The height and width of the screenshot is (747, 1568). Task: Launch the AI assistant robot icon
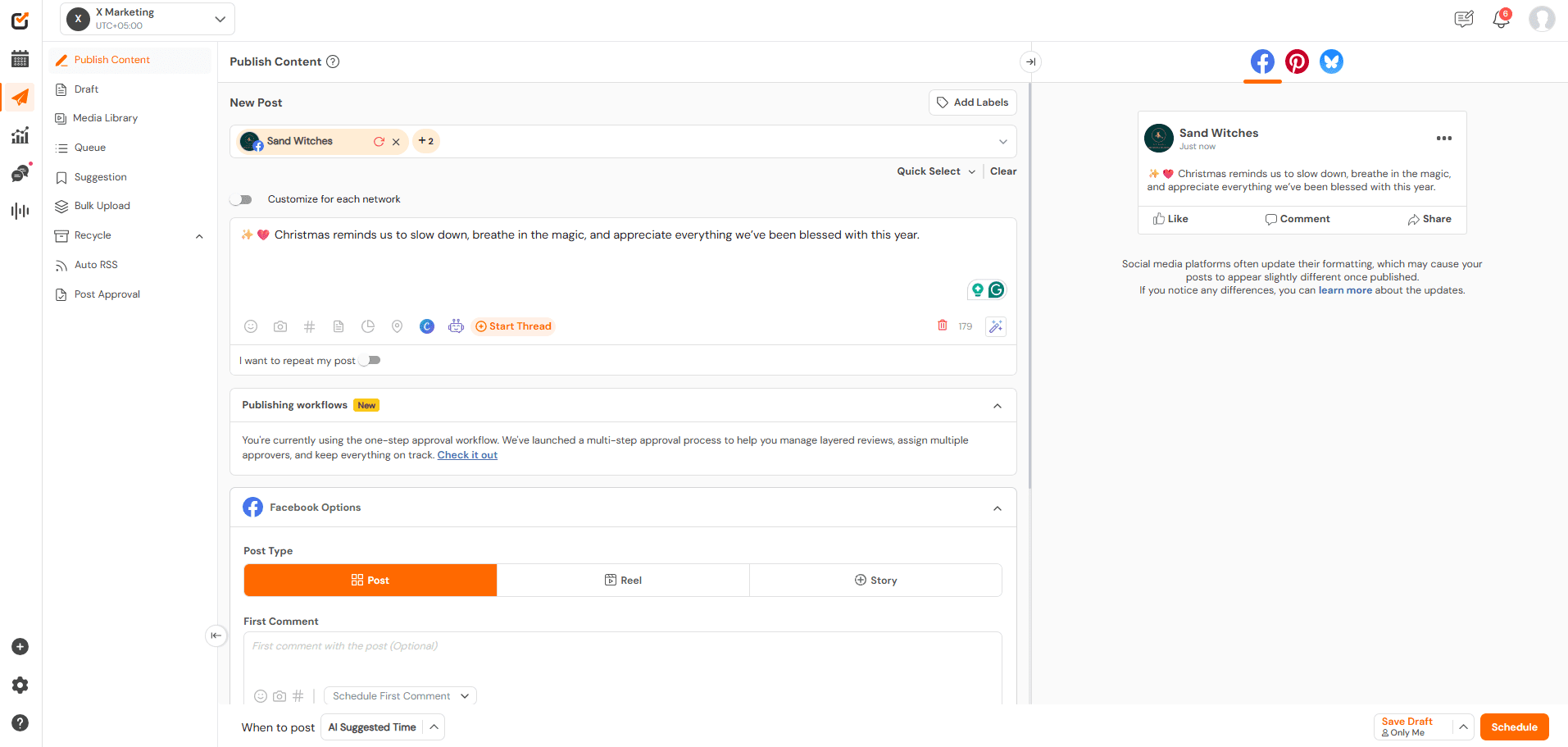pos(456,326)
